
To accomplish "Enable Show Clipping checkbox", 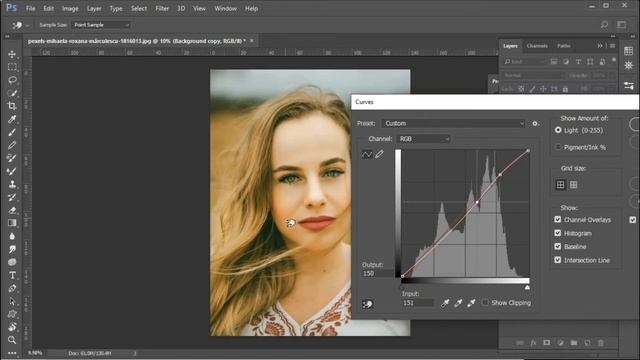I will (x=485, y=302).
